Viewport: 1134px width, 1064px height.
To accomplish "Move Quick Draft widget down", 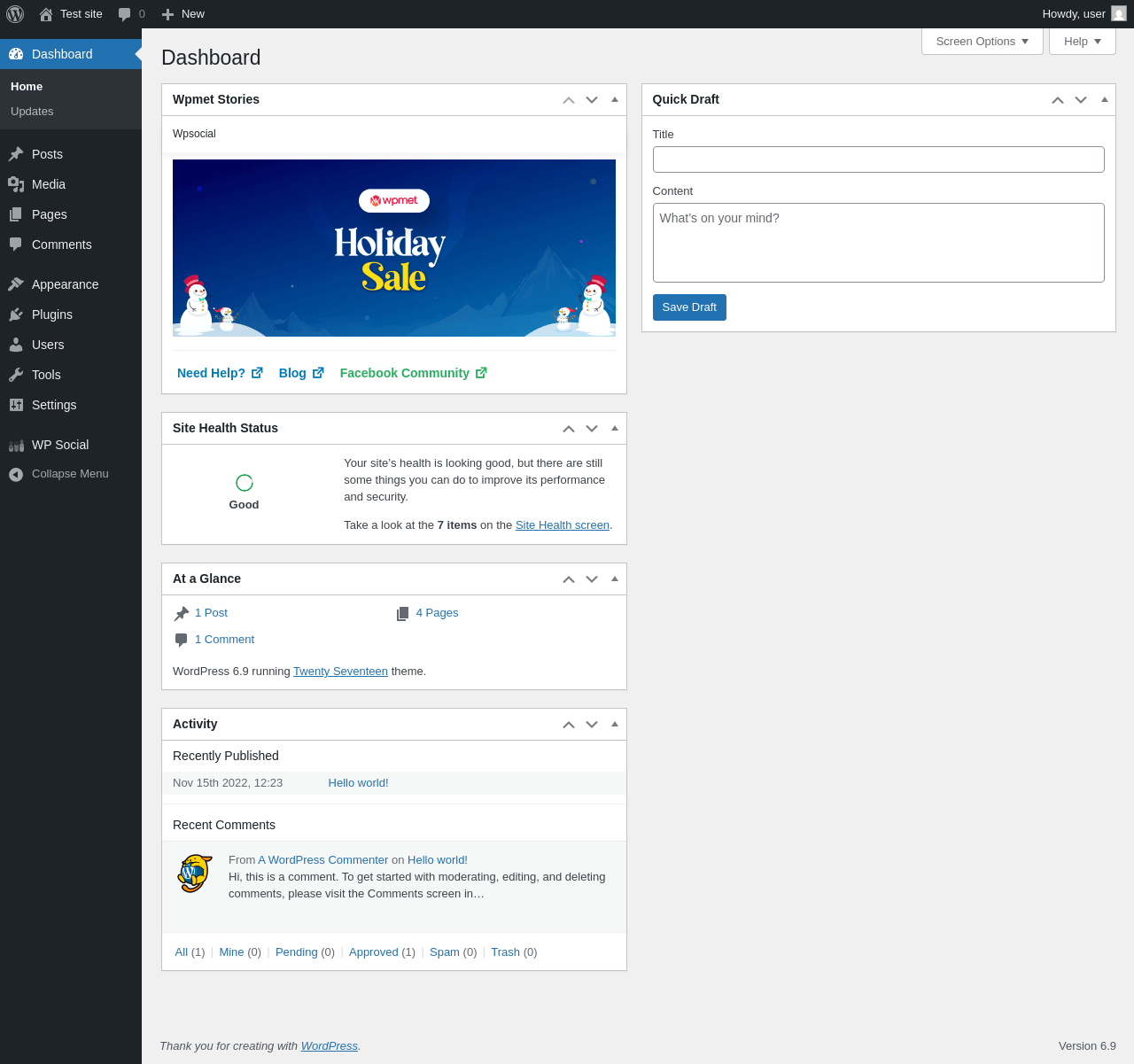I will (1081, 100).
